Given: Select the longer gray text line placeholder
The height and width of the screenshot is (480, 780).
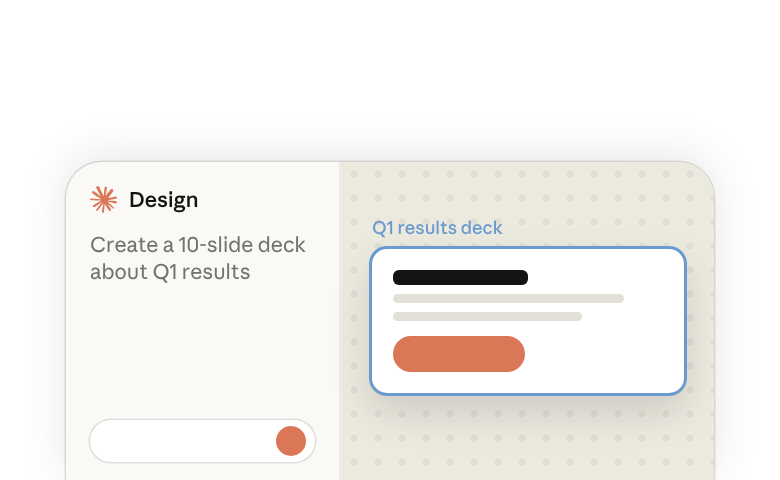Looking at the screenshot, I should (x=508, y=298).
